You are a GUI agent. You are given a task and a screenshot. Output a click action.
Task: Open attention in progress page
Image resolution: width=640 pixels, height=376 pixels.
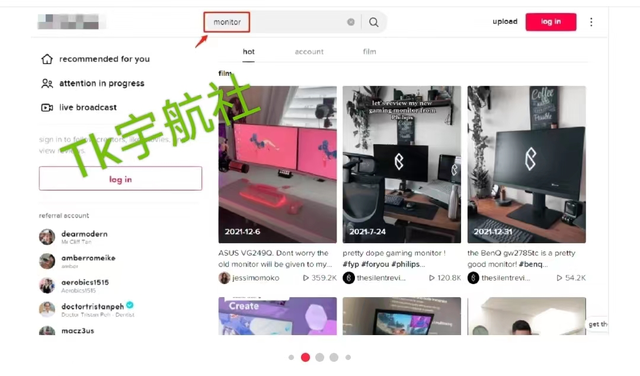[102, 83]
